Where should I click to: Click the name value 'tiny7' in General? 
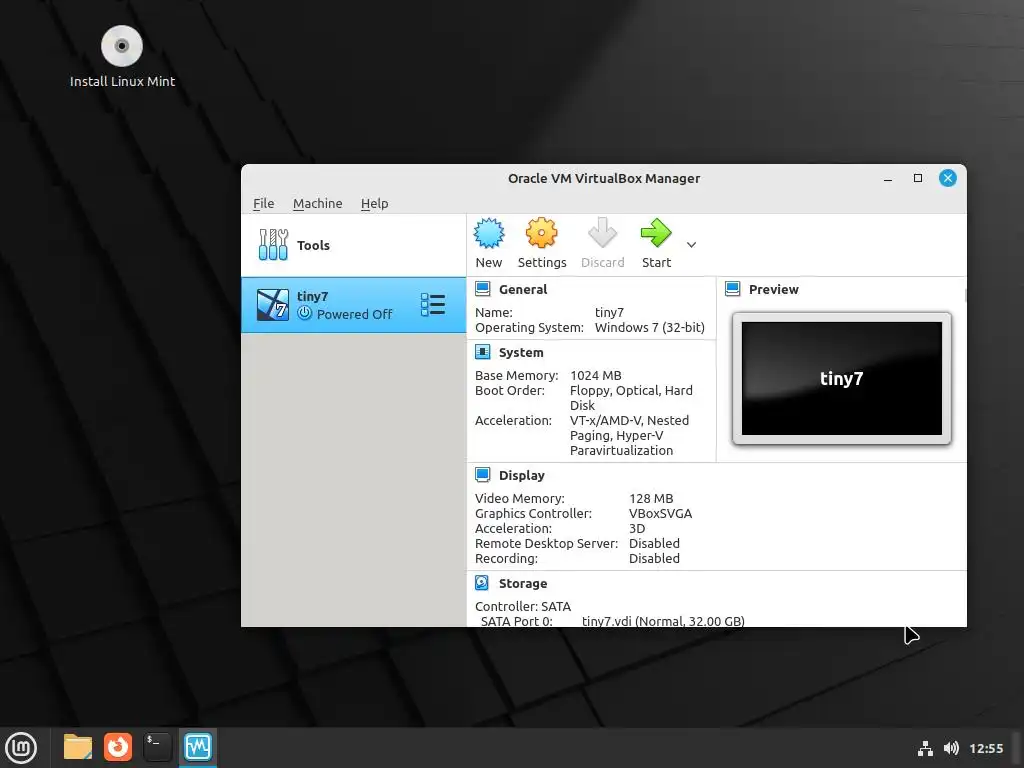tap(609, 312)
